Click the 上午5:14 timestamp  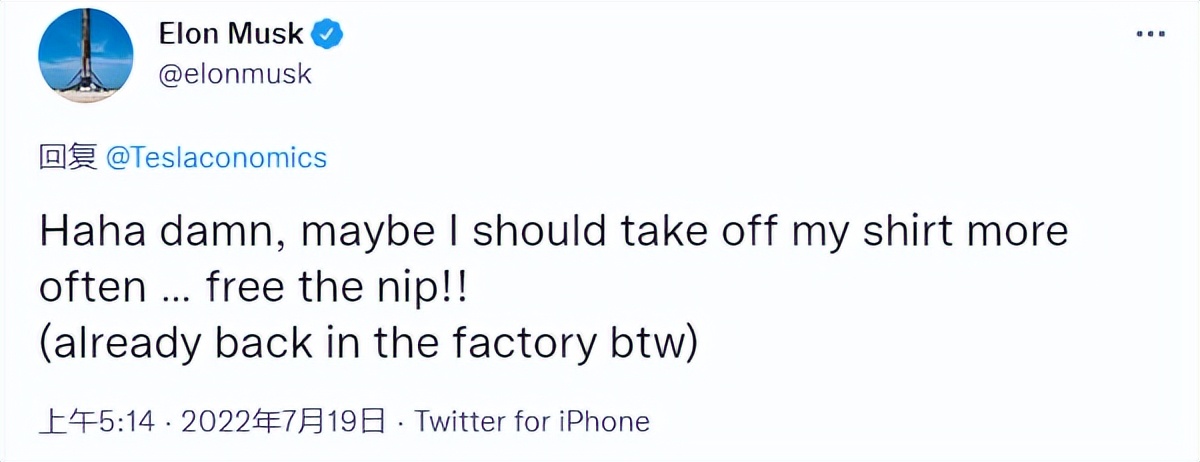[x=97, y=421]
